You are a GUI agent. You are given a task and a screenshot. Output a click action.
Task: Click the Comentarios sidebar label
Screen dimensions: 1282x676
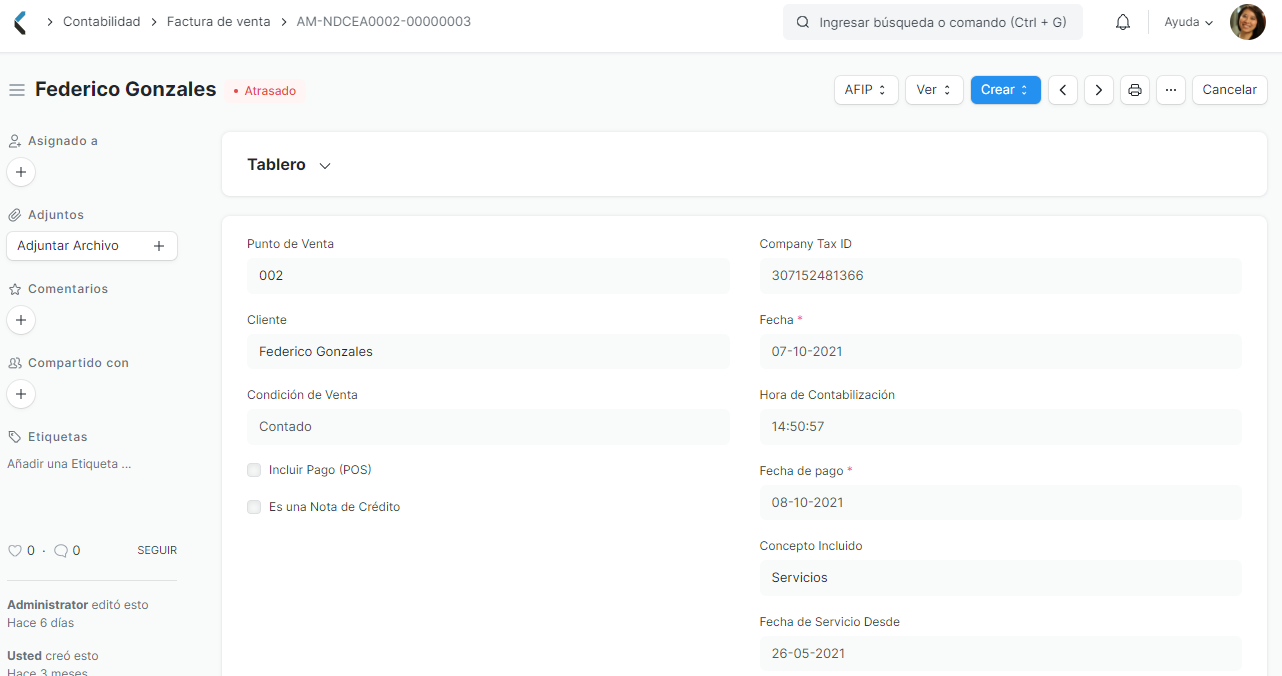pyautogui.click(x=68, y=289)
